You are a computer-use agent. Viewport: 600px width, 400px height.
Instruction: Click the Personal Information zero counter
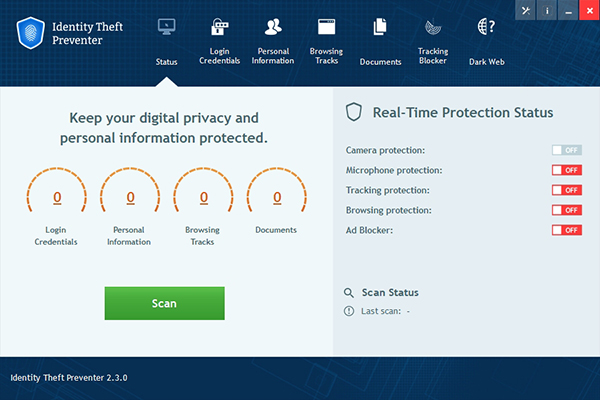129,198
